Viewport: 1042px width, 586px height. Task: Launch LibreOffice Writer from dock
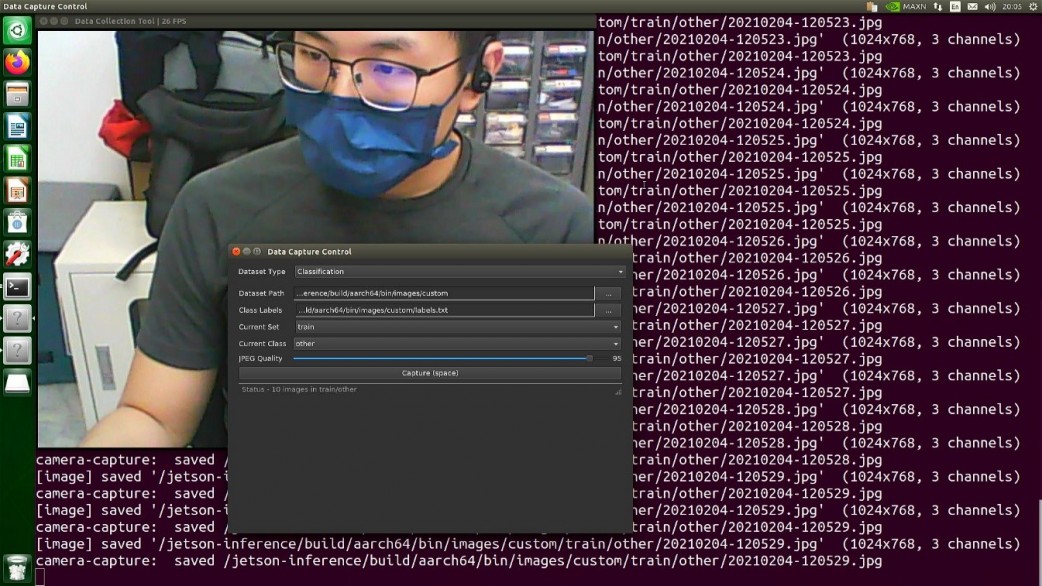tap(17, 126)
